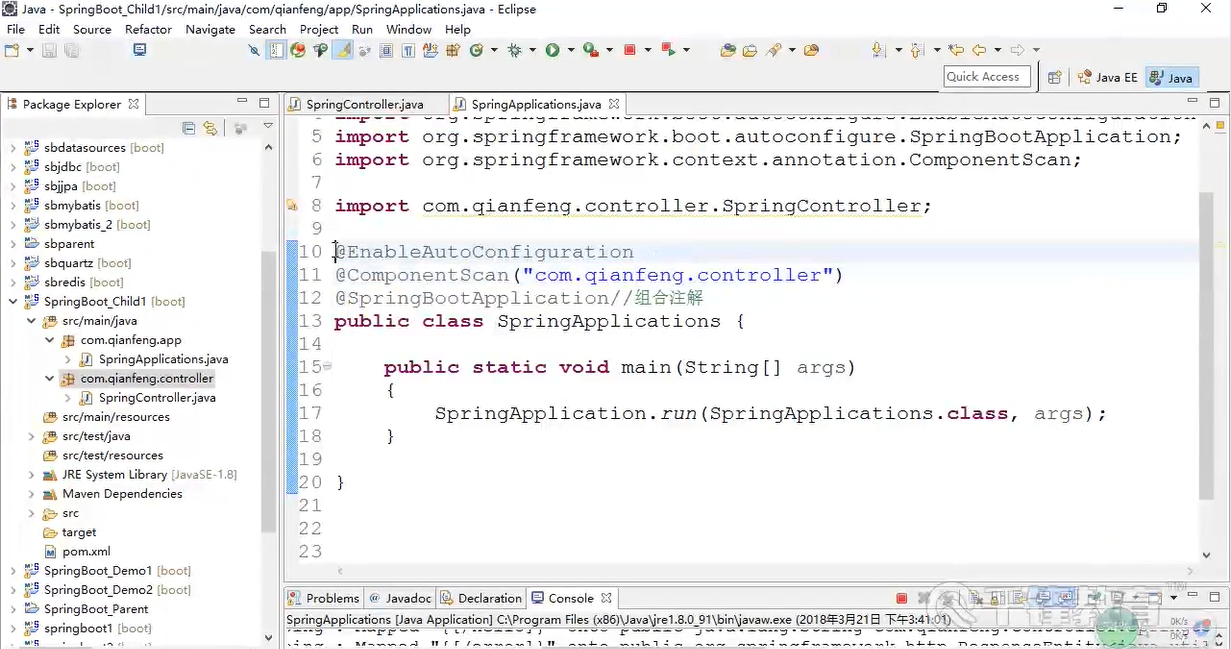Click the Skip All Breakpoints icon

click(x=254, y=50)
